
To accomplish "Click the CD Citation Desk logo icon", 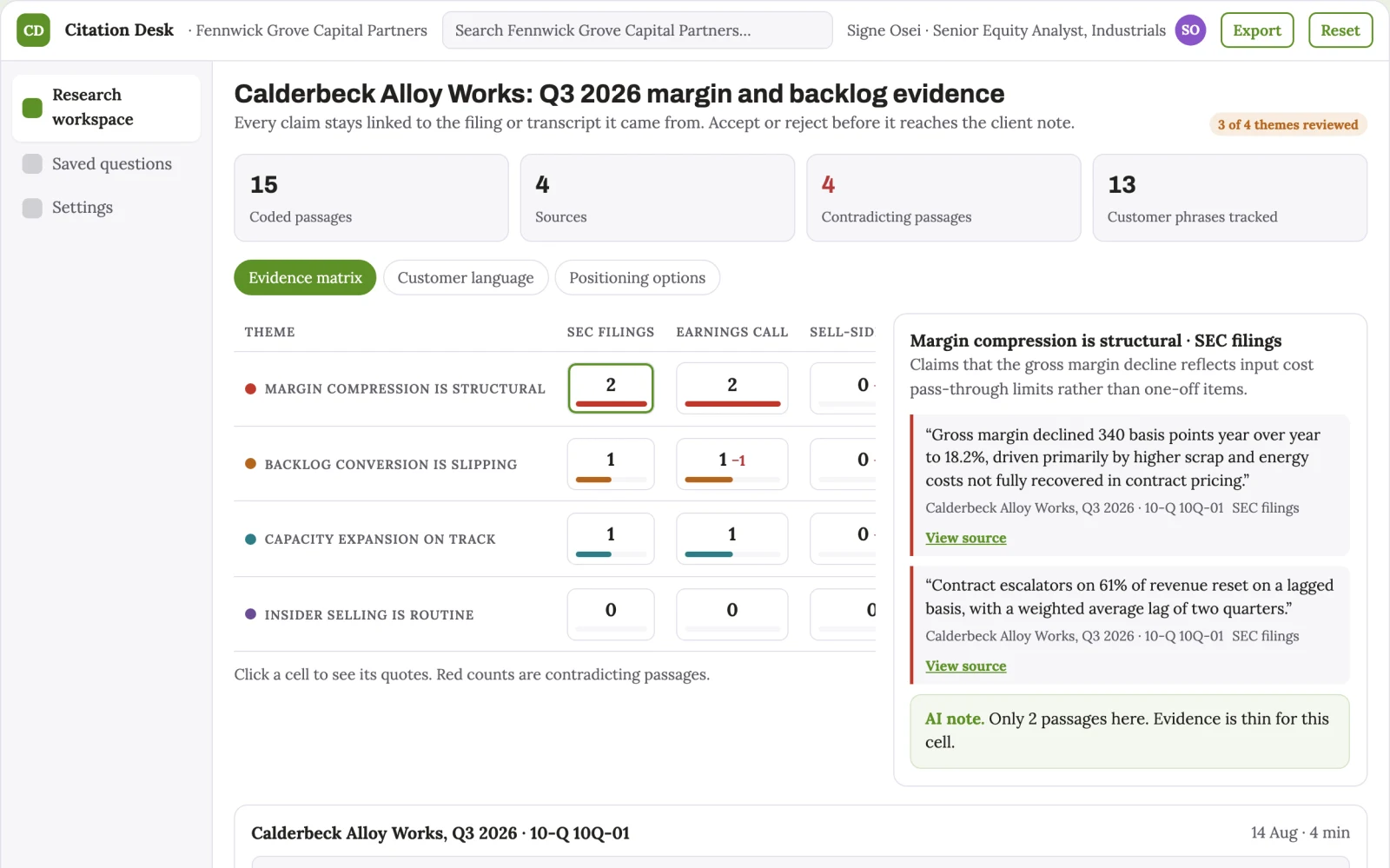I will 33,30.
